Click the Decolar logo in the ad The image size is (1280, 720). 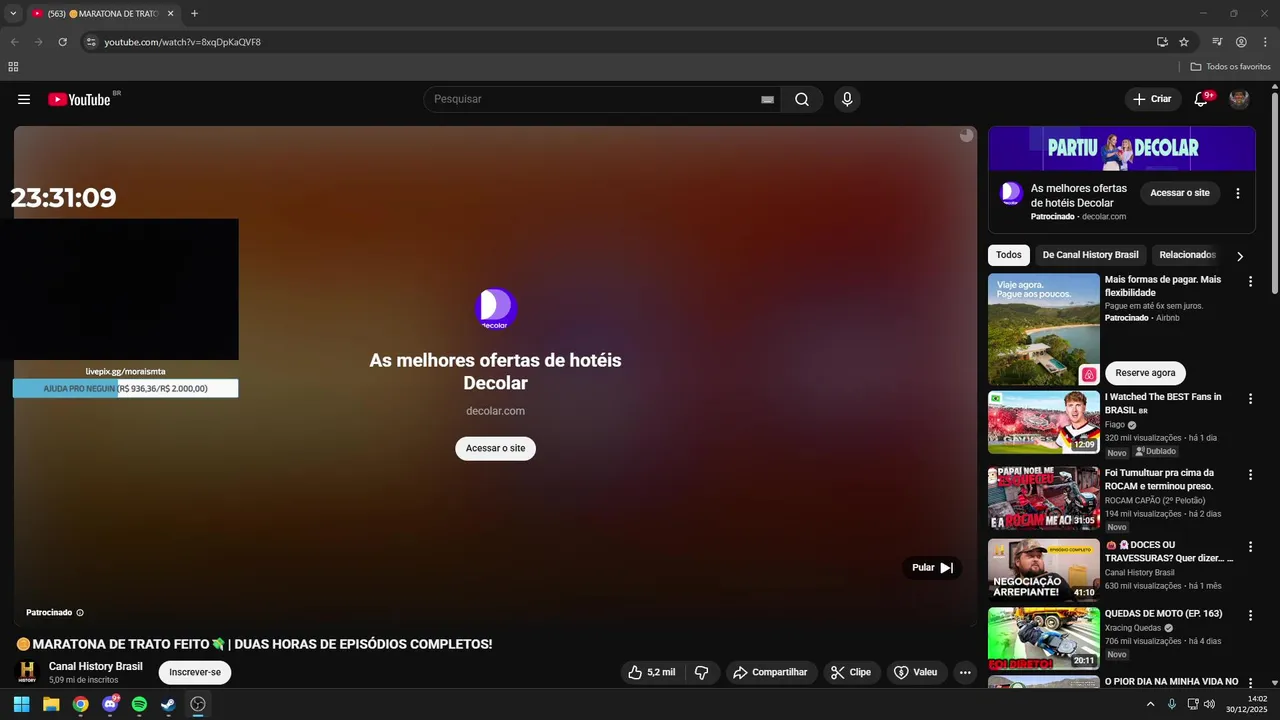coord(495,309)
